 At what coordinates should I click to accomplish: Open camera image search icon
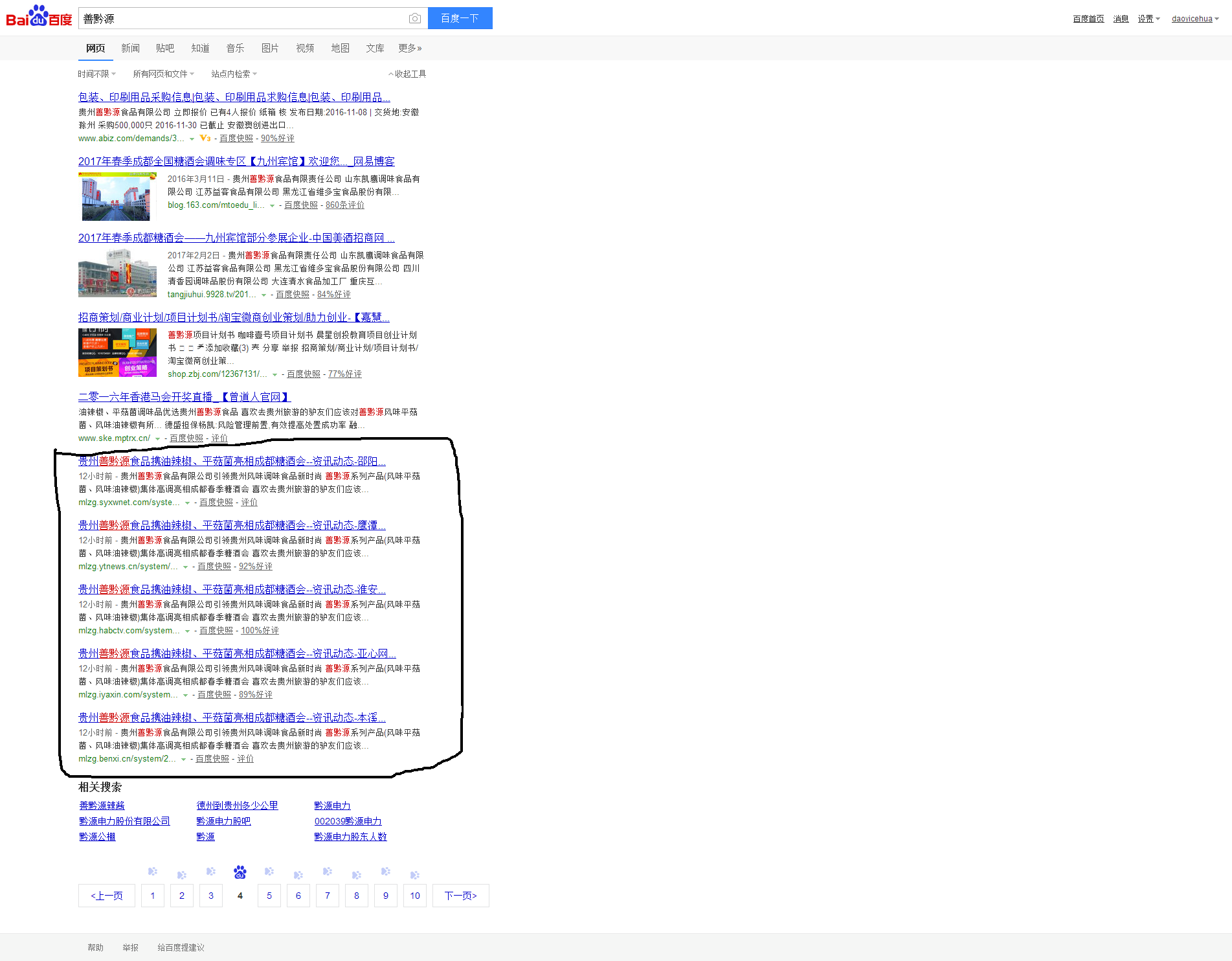(x=415, y=19)
